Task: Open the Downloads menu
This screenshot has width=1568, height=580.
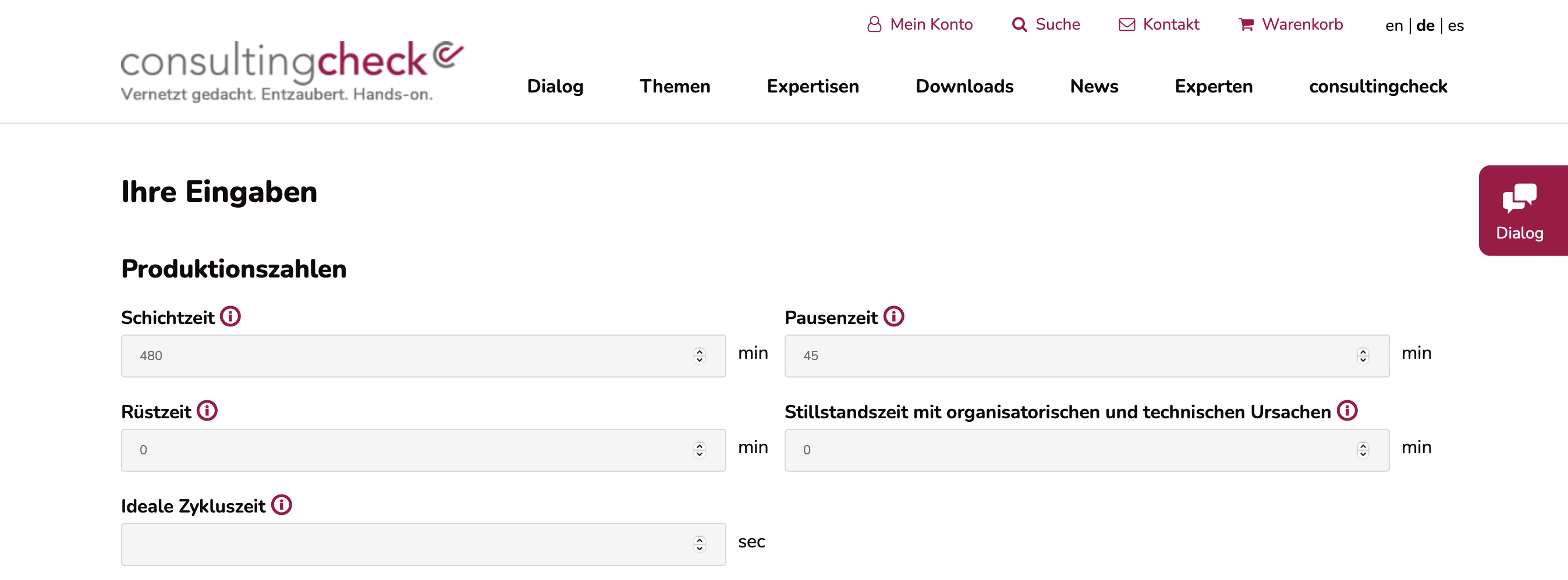Action: point(964,87)
